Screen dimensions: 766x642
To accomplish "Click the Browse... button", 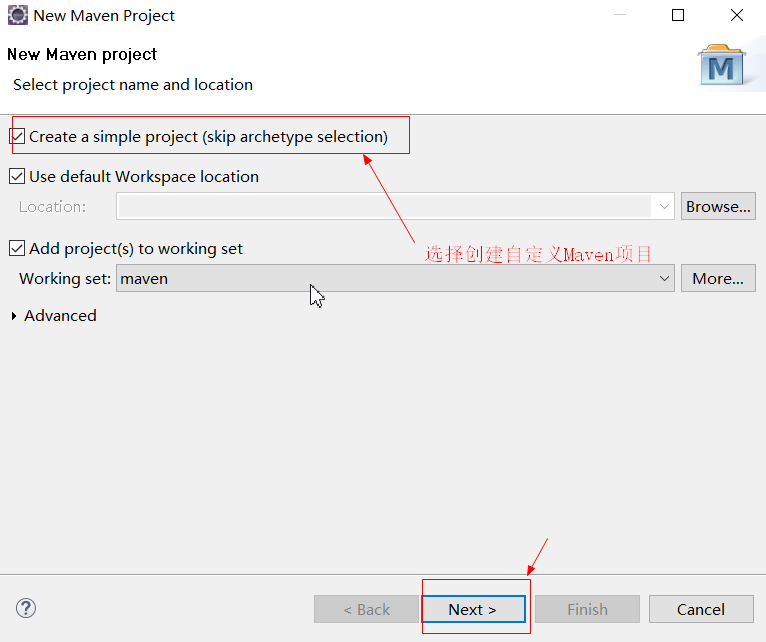I will point(718,206).
